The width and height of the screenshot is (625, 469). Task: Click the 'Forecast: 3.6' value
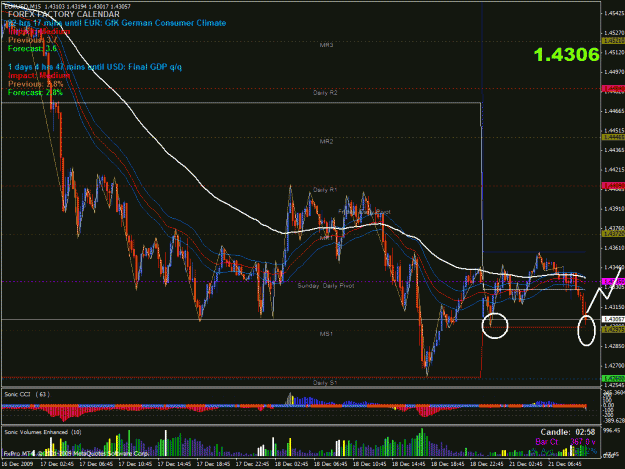[x=32, y=49]
